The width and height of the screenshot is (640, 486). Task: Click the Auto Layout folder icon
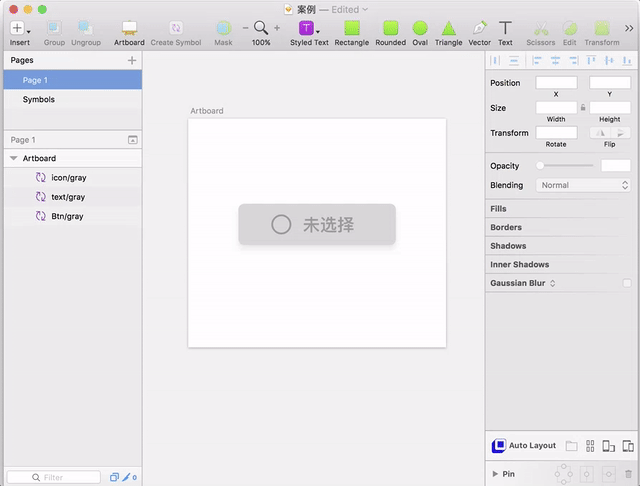(571, 446)
